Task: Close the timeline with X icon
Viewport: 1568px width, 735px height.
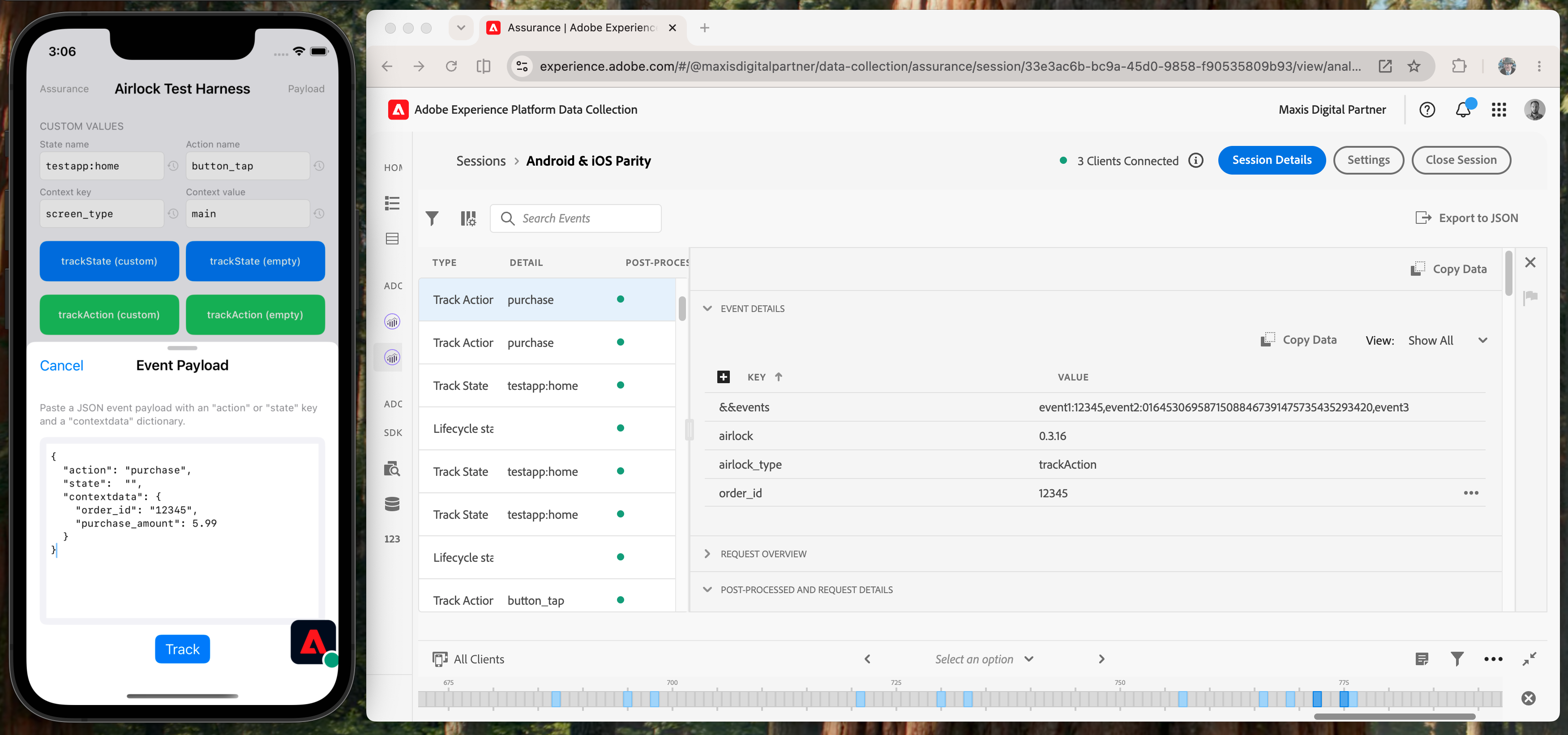Action: [x=1529, y=698]
